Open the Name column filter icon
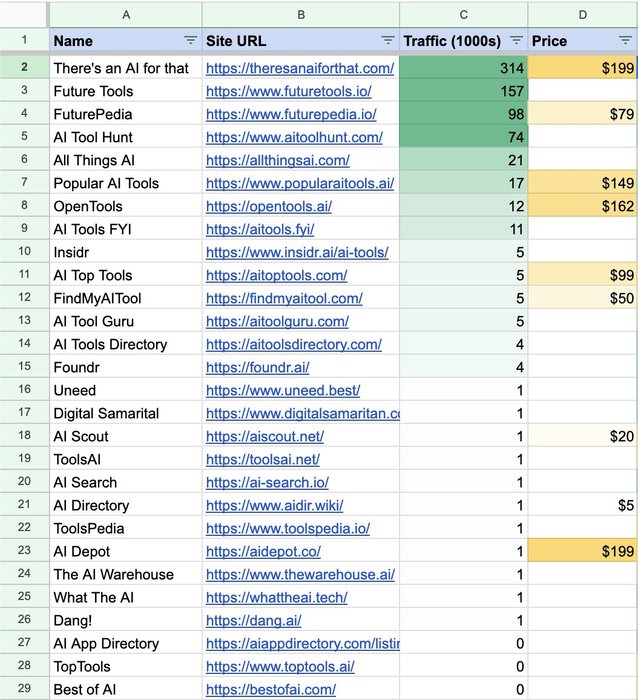638x700 pixels. (x=191, y=41)
